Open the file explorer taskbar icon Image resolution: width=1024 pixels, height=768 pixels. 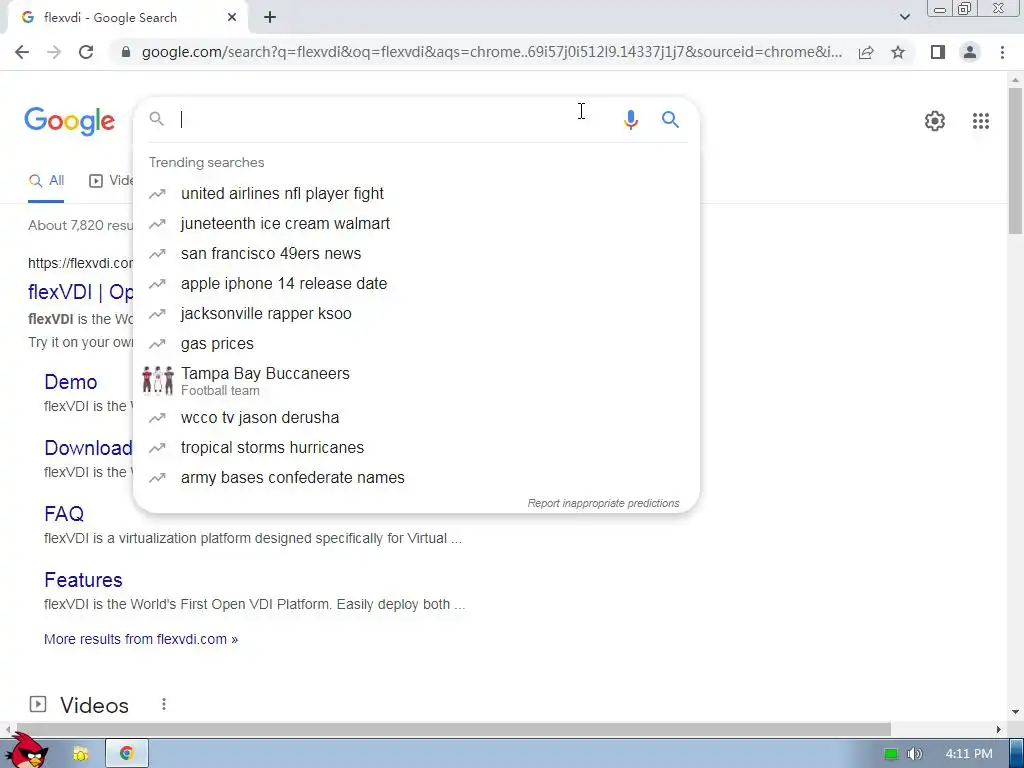[80, 754]
